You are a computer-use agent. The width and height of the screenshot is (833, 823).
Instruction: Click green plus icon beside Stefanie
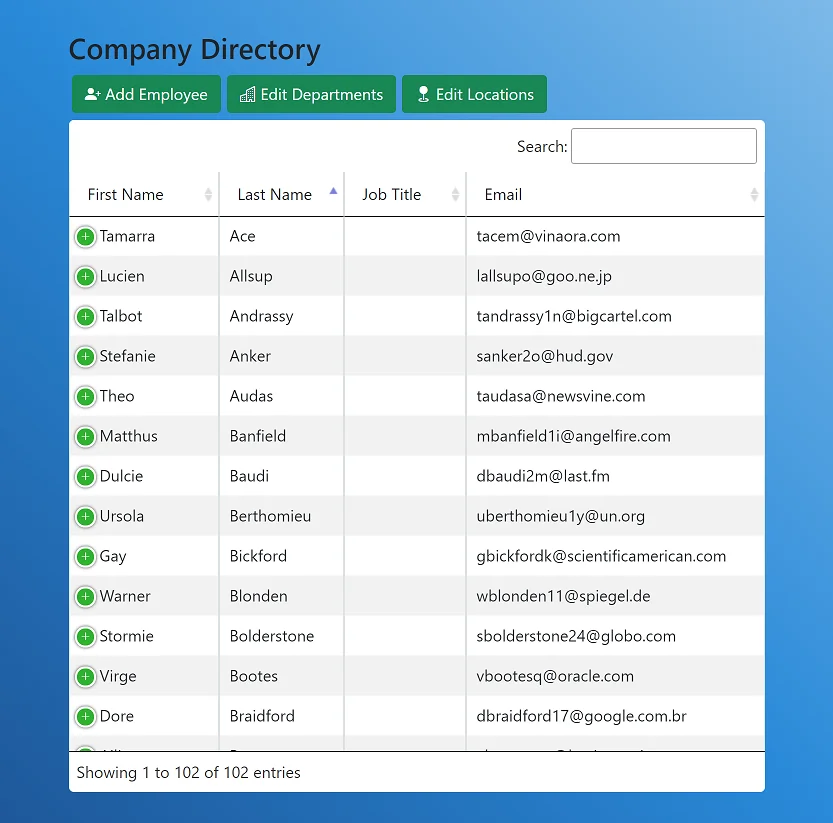click(86, 357)
